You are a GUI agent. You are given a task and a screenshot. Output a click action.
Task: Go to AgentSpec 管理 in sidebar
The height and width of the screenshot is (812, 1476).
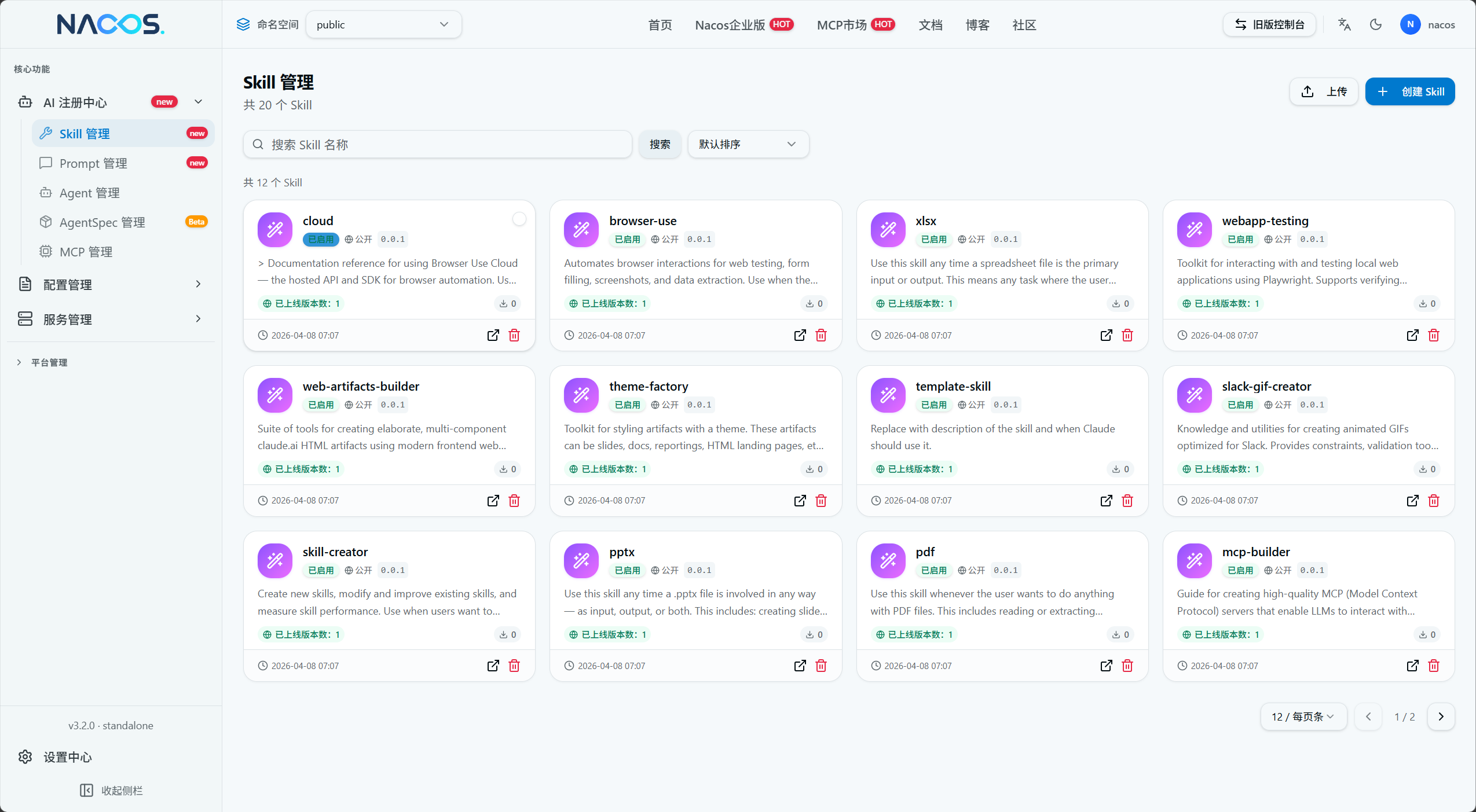[x=123, y=222]
